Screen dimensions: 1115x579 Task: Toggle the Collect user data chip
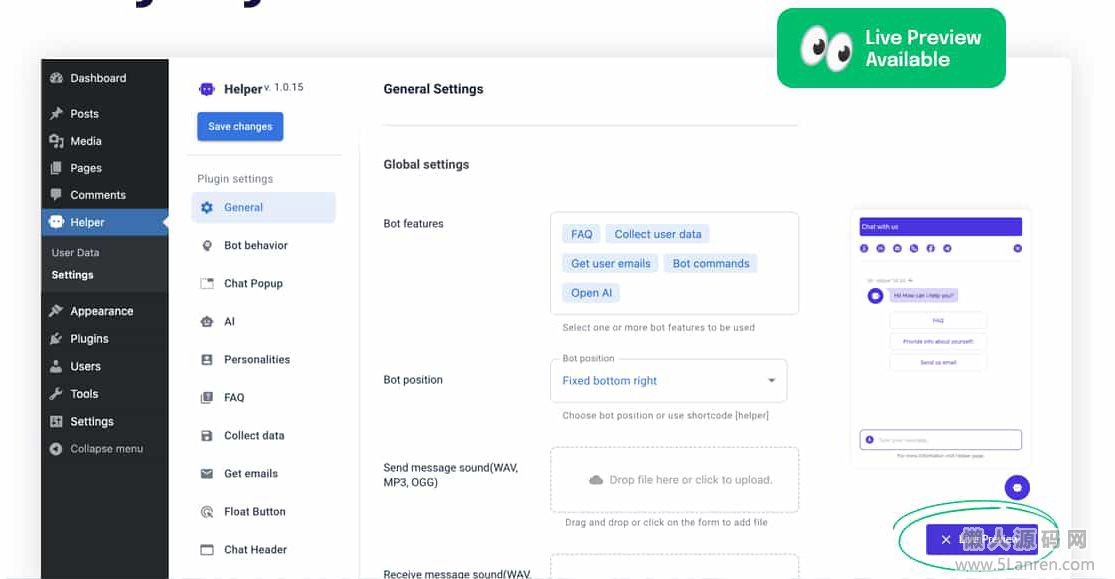tap(658, 234)
